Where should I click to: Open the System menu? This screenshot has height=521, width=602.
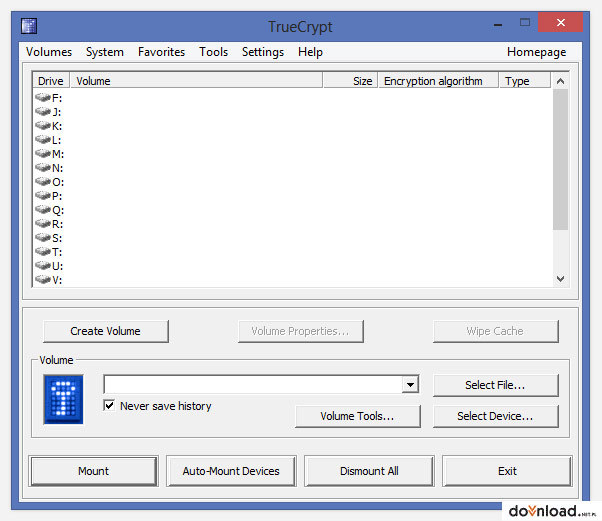click(105, 52)
